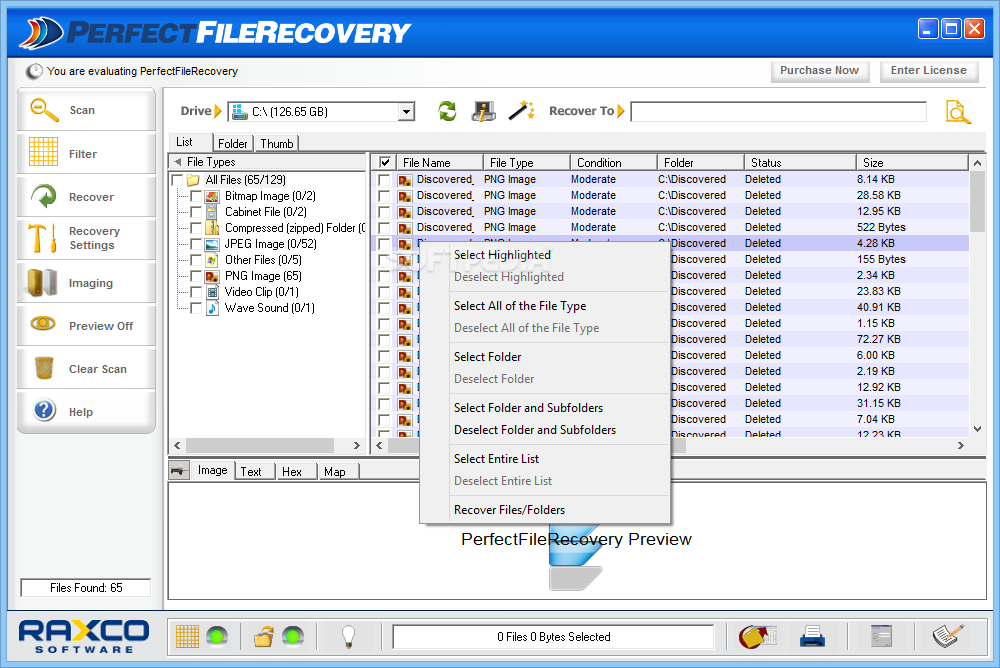Screen dimensions: 1000x668
Task: Check the Cabinet File (0/2) checkbox
Action: pyautogui.click(x=196, y=212)
